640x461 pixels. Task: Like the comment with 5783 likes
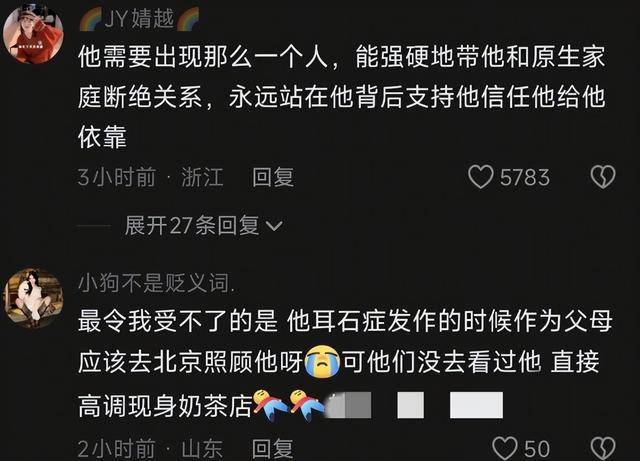coord(480,177)
